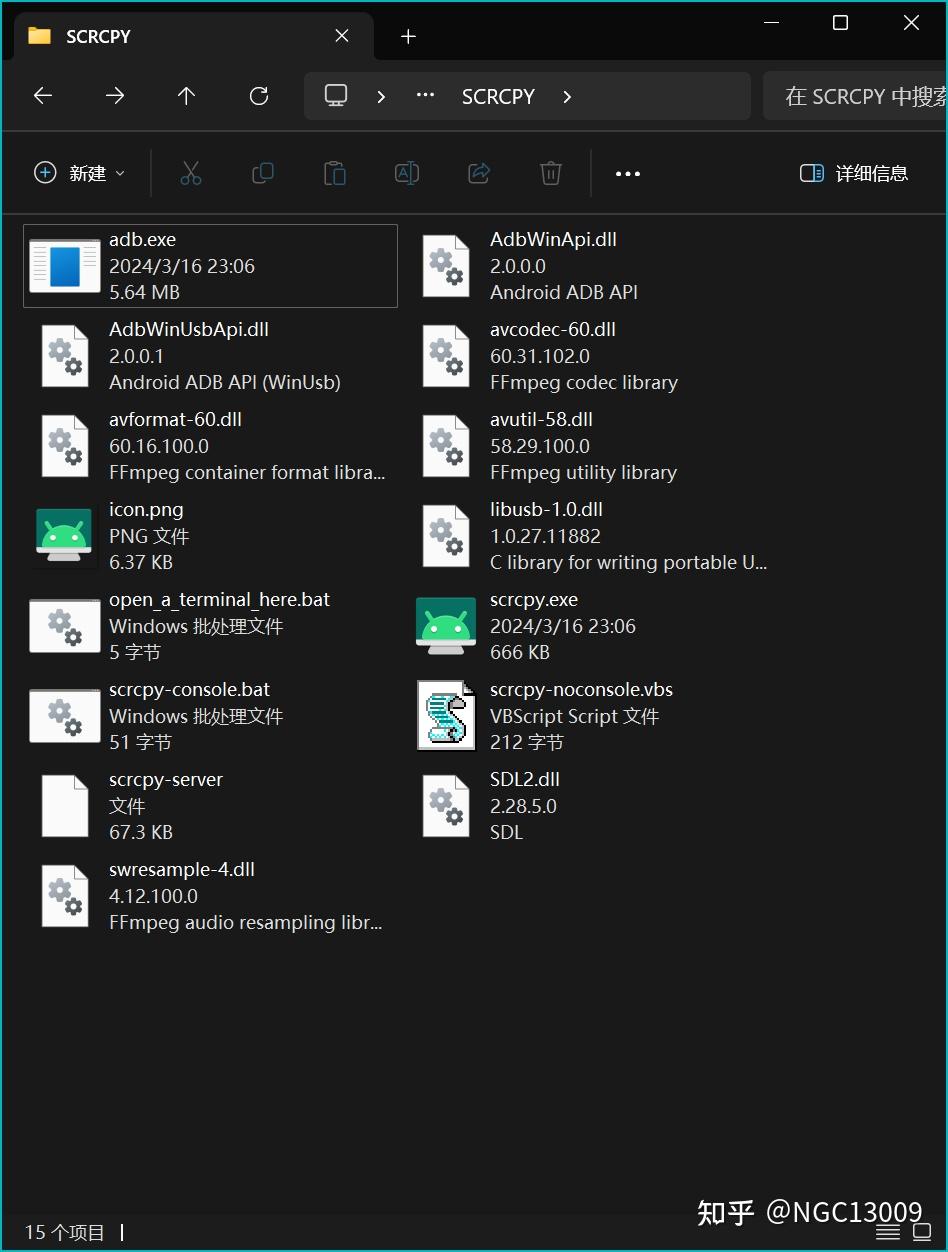Click the Paste icon in the toolbar

coord(335,173)
